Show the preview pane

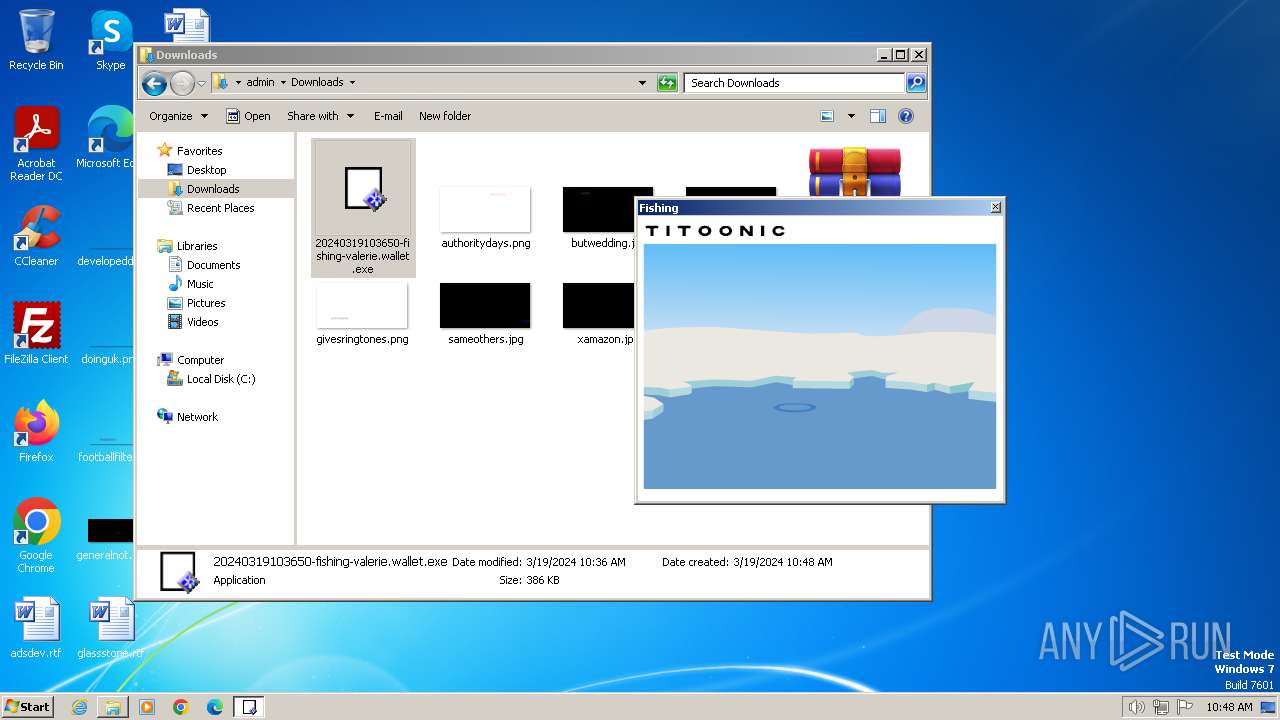878,116
